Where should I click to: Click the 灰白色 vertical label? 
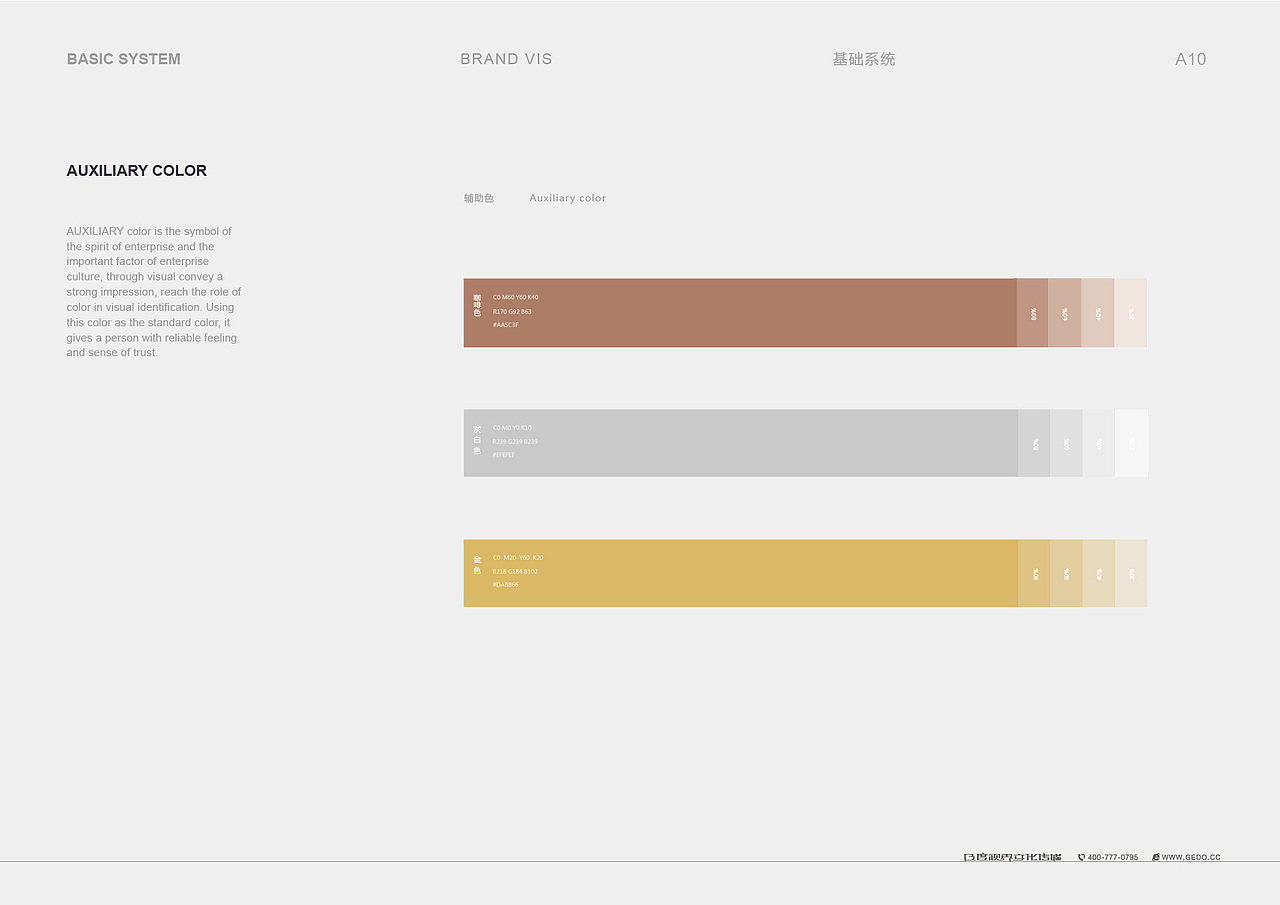477,440
